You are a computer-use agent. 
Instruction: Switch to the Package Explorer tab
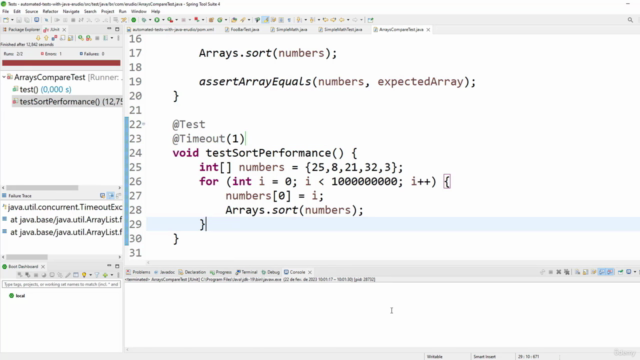coord(21,29)
